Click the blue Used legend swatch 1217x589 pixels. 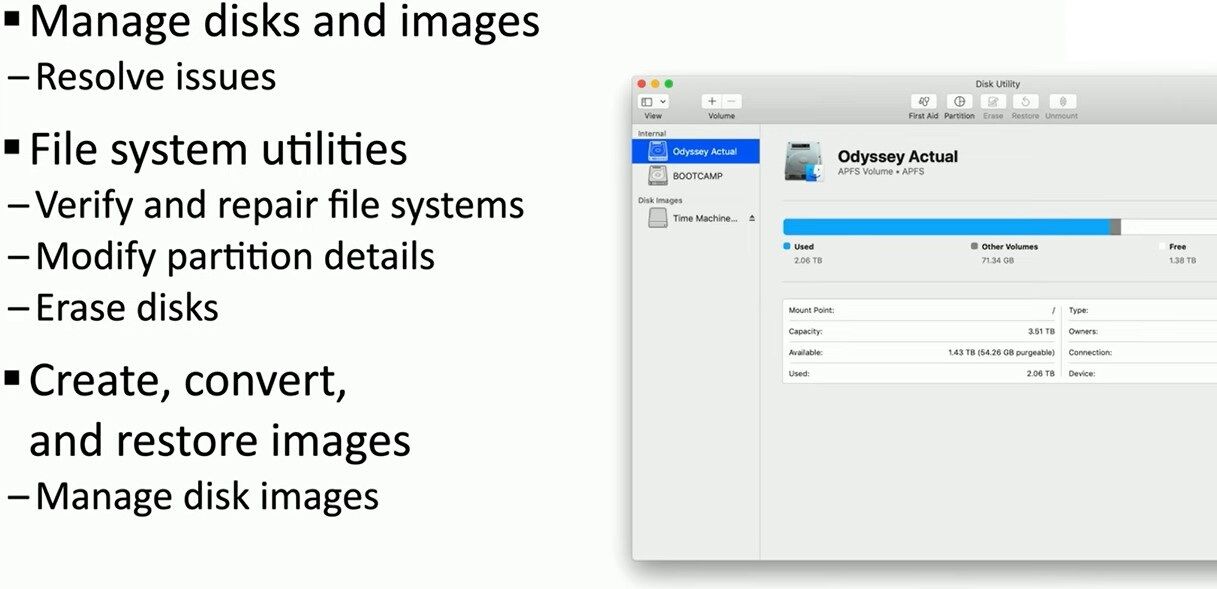(787, 246)
